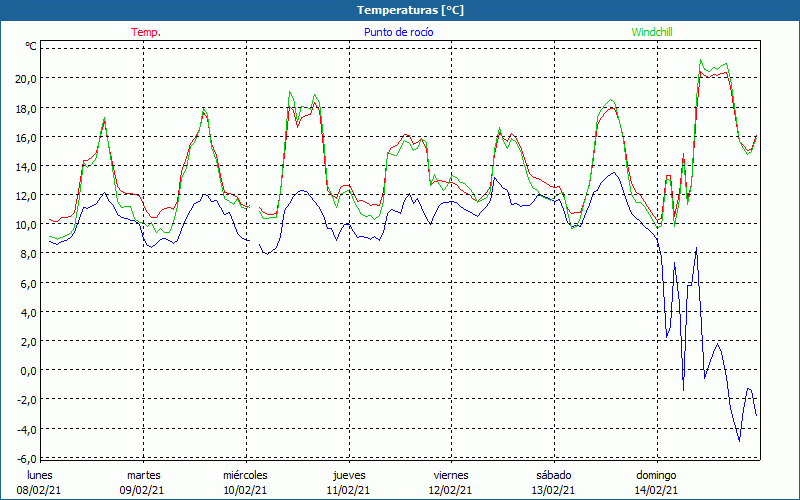The width and height of the screenshot is (800, 500).
Task: Click the '-2,0' y-axis value
Action: pyautogui.click(x=27, y=401)
